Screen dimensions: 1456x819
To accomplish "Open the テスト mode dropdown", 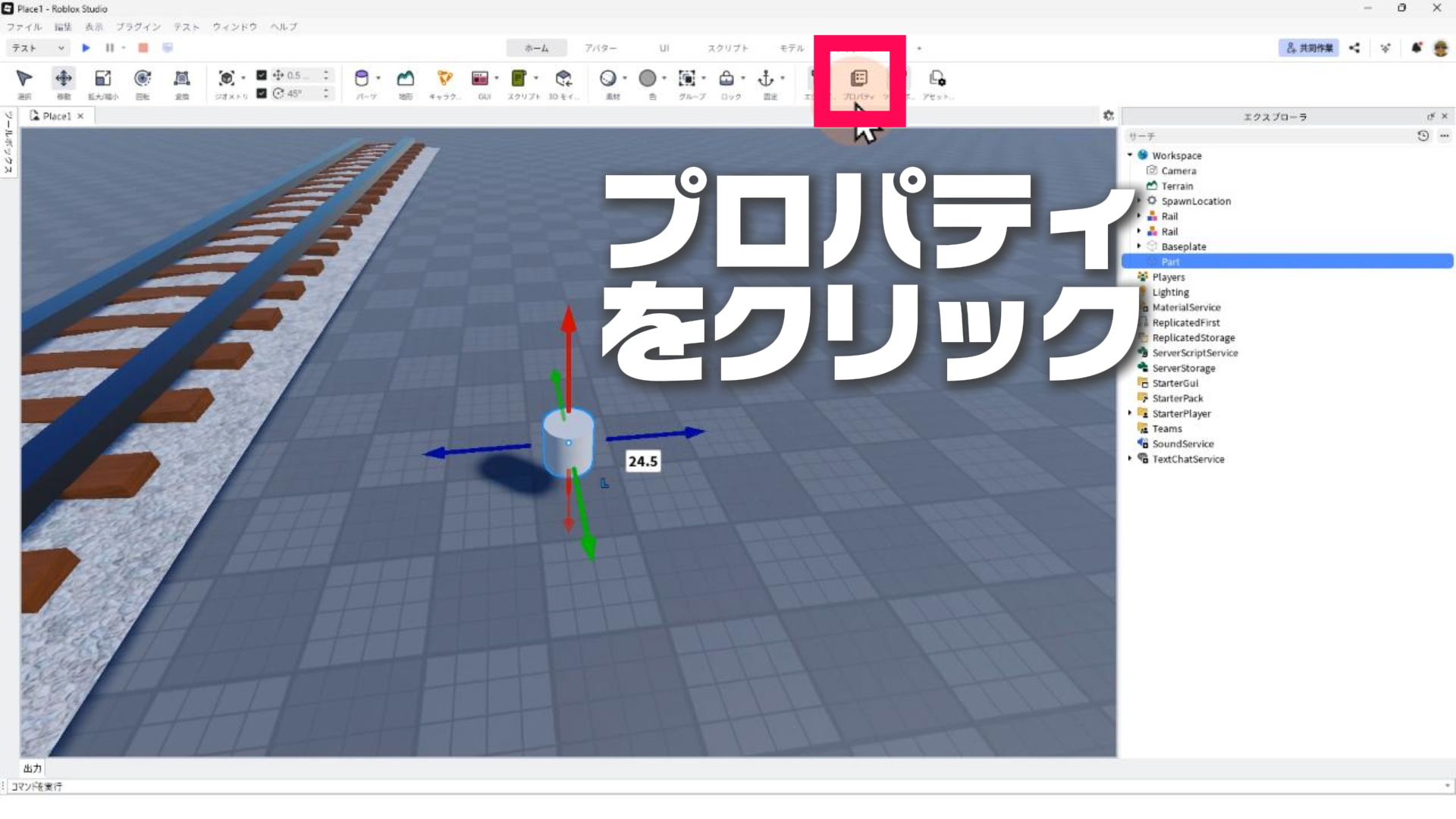I will [38, 48].
